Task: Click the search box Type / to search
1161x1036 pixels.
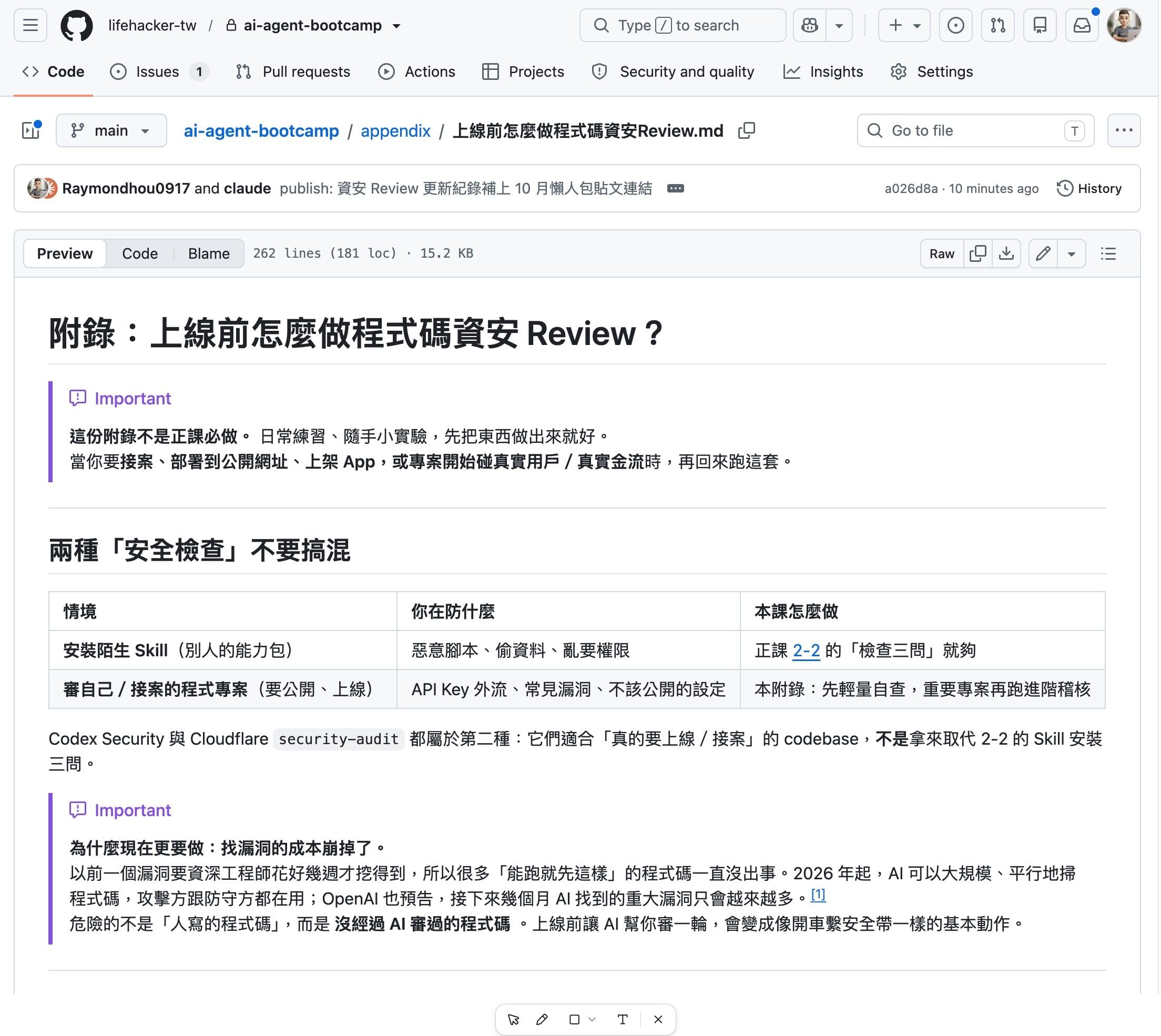Action: [x=683, y=25]
